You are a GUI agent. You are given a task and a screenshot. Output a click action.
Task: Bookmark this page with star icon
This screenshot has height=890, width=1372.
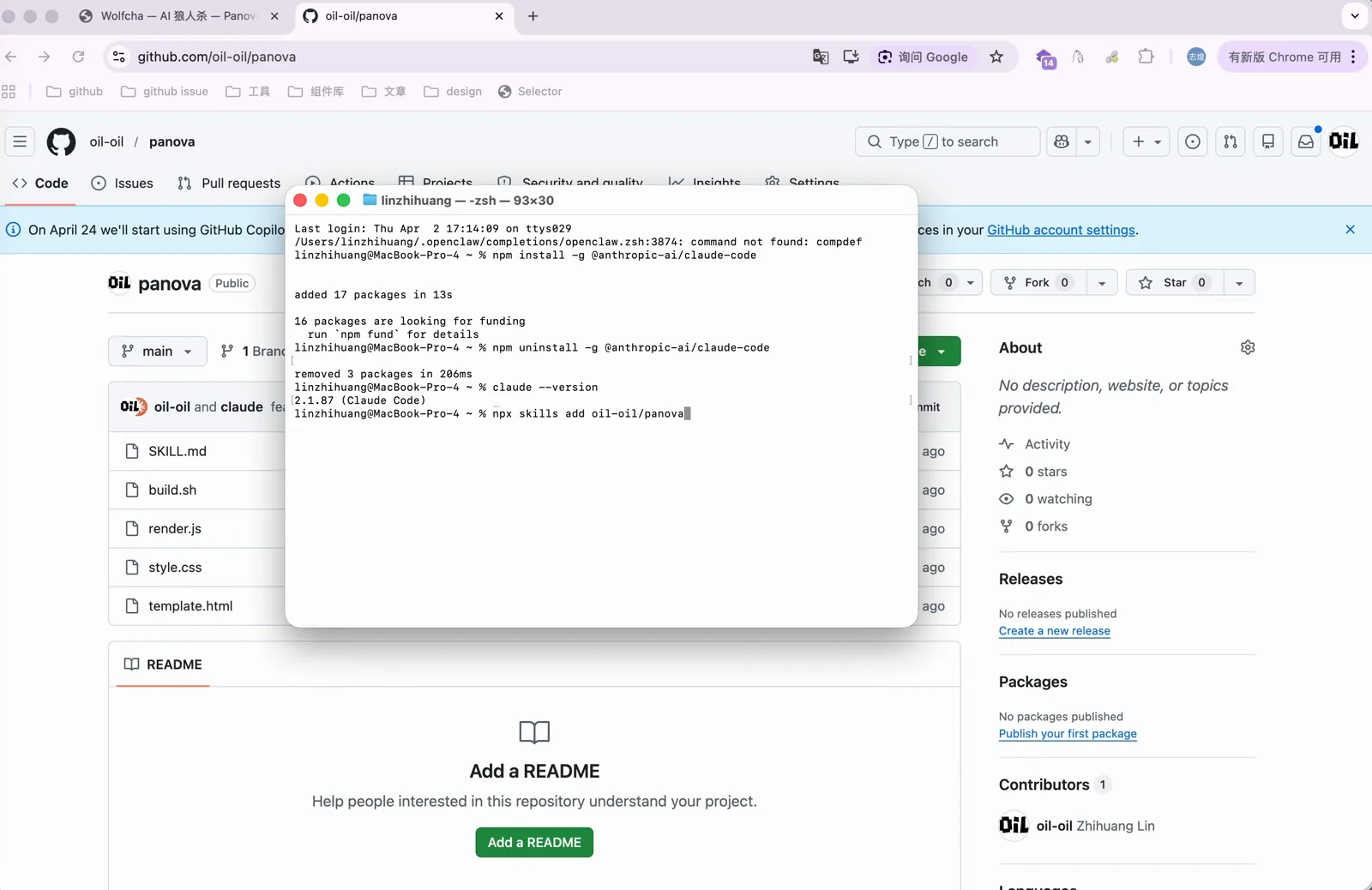point(996,57)
